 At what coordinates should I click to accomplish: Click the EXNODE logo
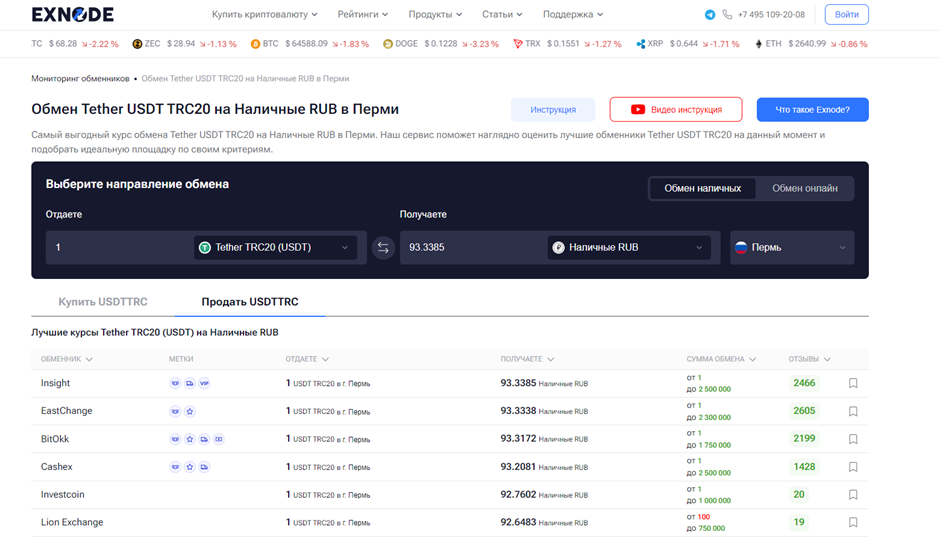coord(73,14)
